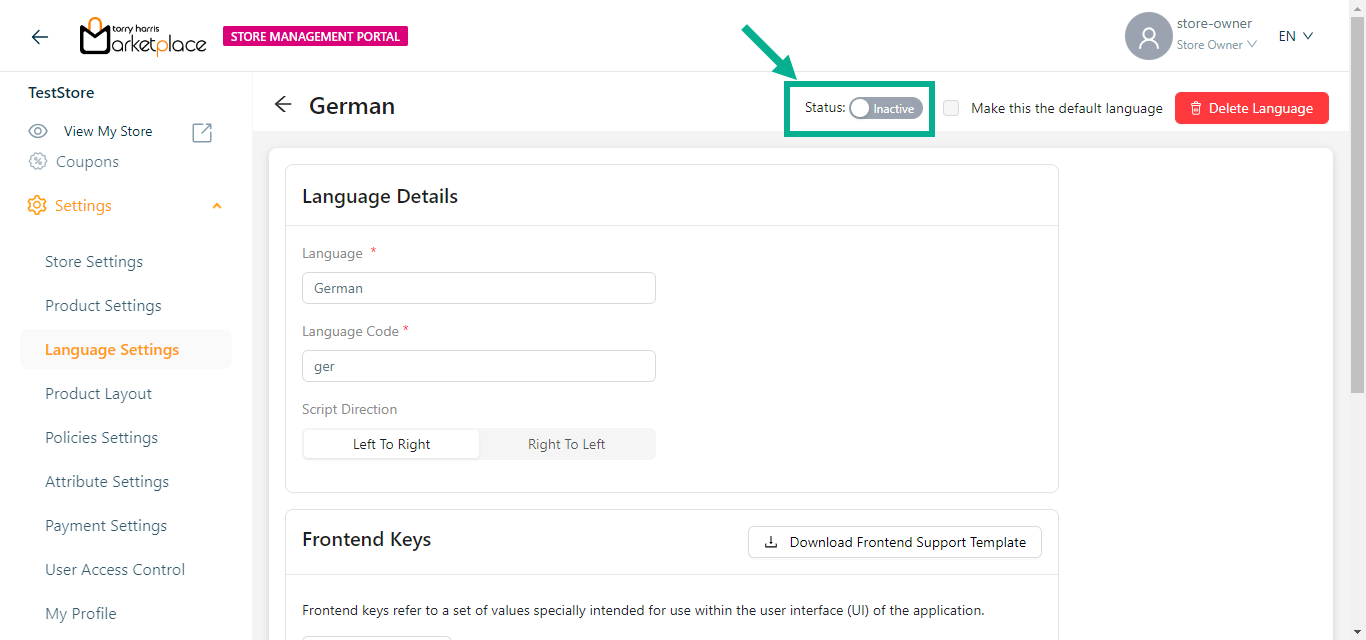Click the Language Code input field

[478, 366]
